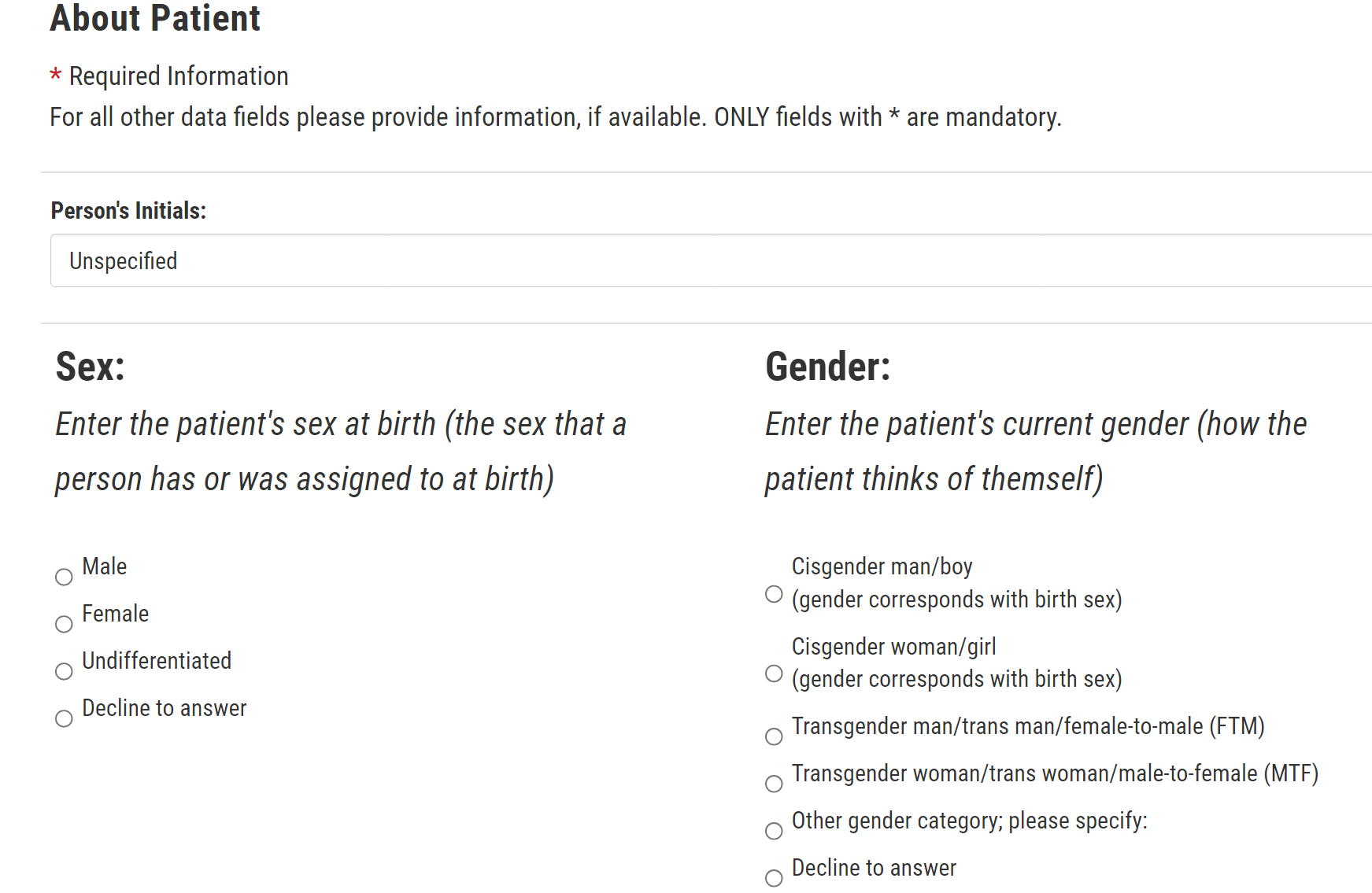Select Decline to answer under Gender
Viewport: 1372px width, 893px height.
click(774, 878)
